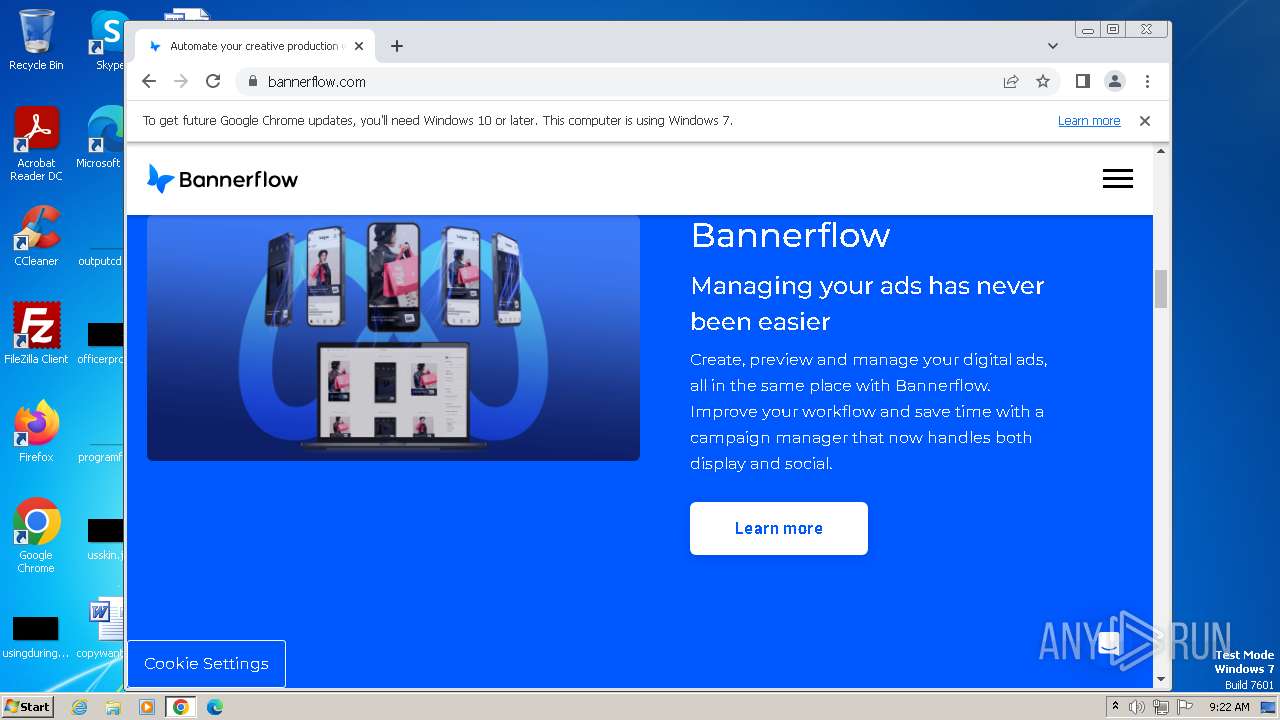Bookmark this tab with star icon
The image size is (1280, 720).
(1043, 81)
